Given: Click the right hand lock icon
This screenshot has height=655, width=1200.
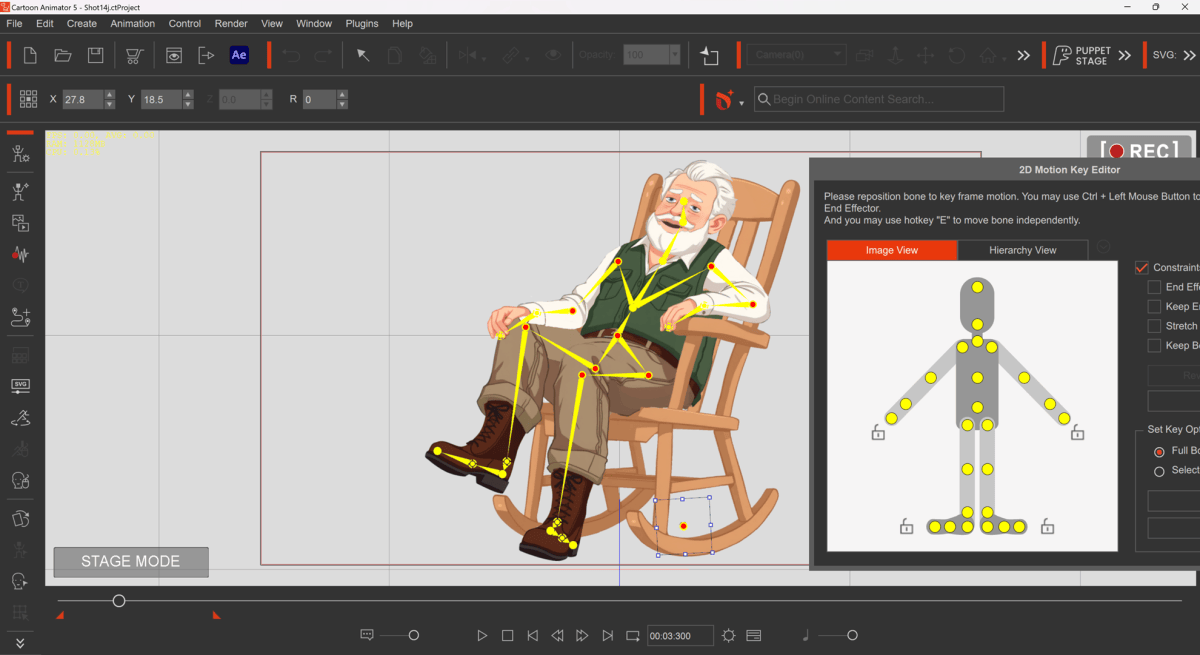Looking at the screenshot, I should click(1077, 432).
